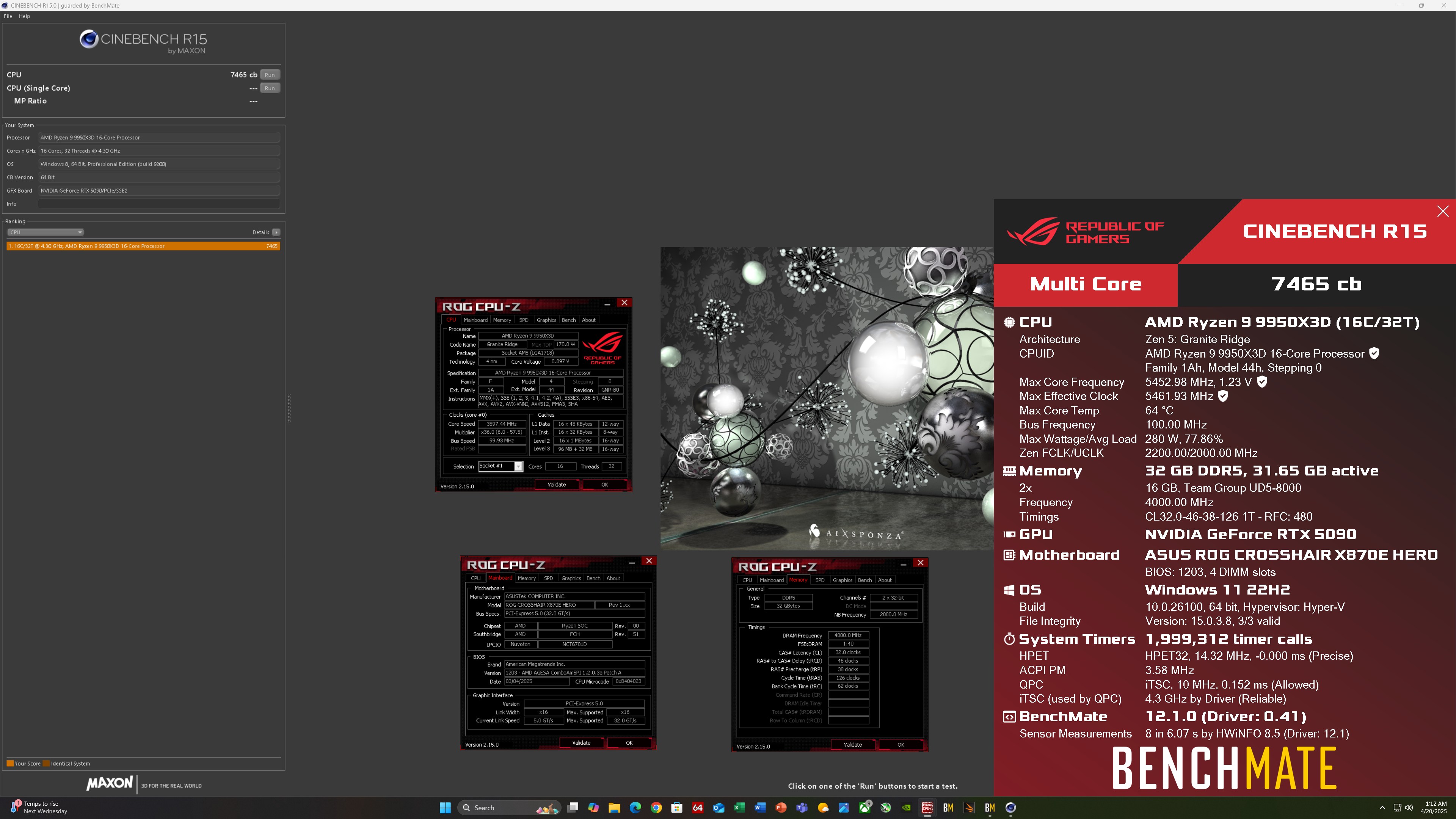Open the Windows Start menu
1456x819 pixels.
pos(445,808)
